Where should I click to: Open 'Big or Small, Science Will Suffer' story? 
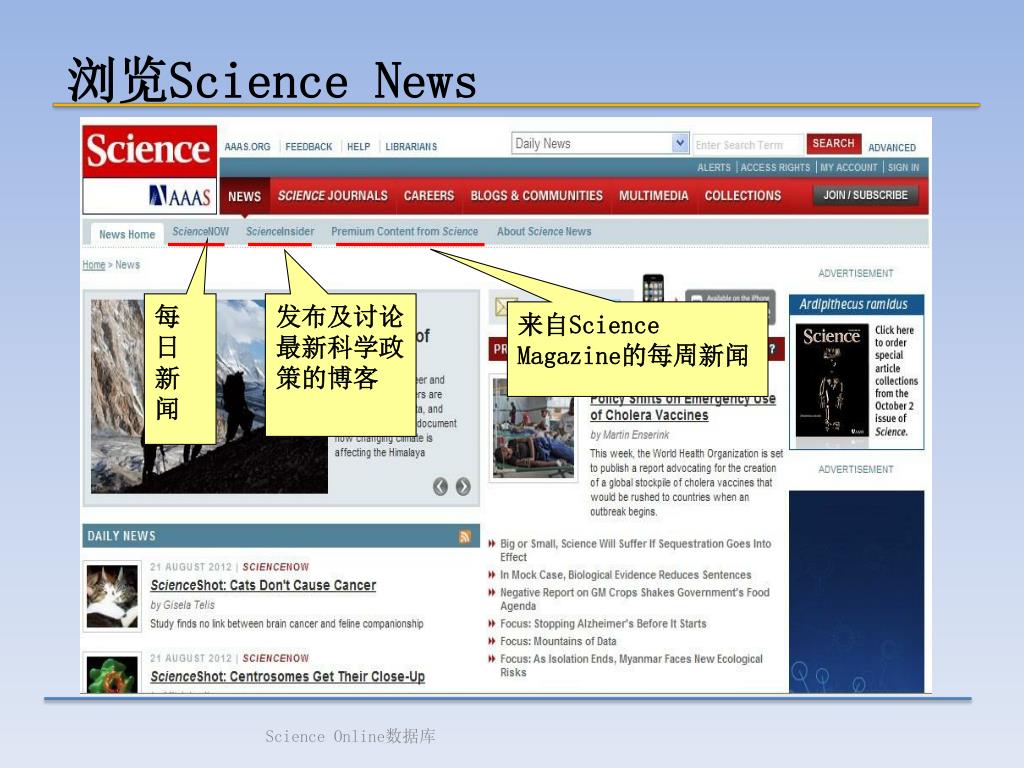coord(635,551)
